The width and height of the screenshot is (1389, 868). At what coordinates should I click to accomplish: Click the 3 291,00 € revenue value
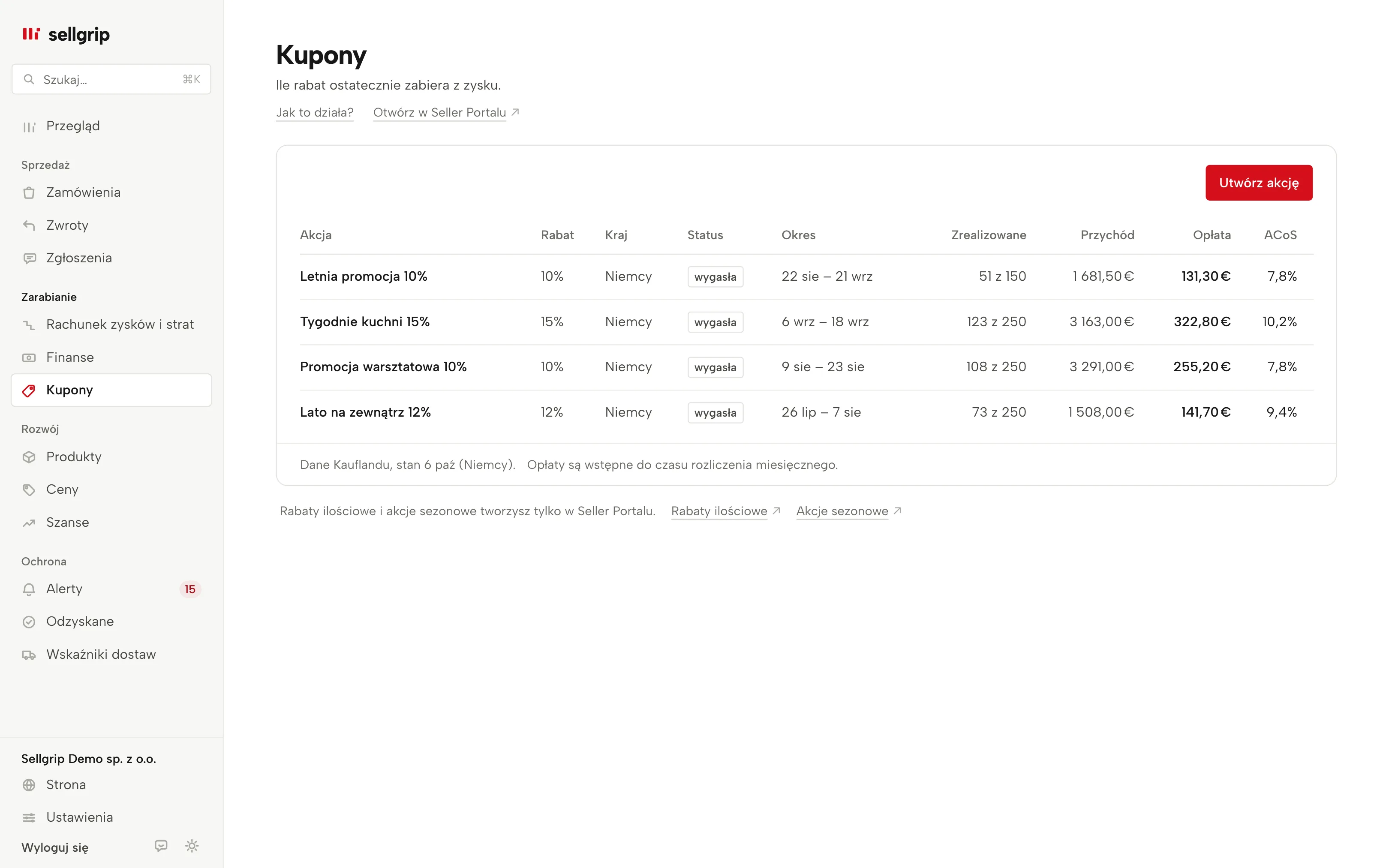(x=1101, y=367)
